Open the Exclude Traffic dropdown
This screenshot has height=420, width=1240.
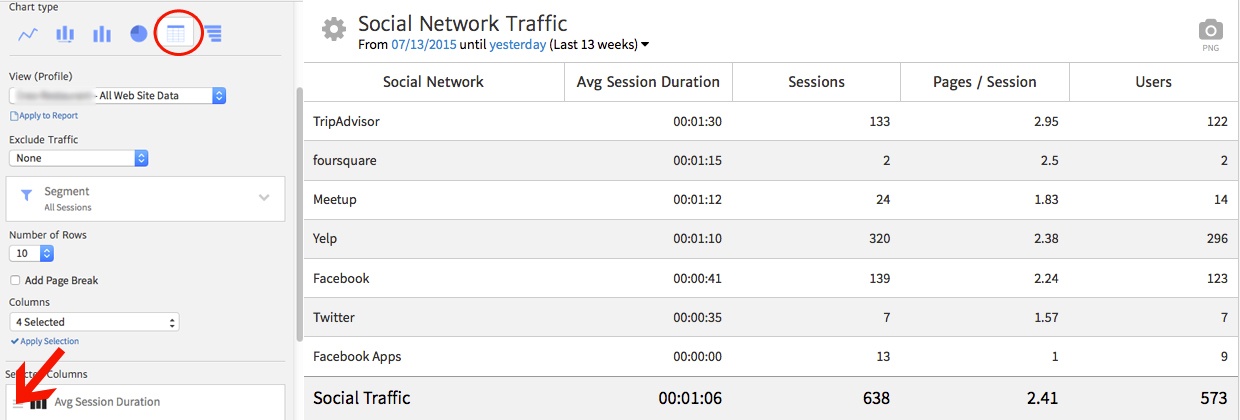pos(79,158)
